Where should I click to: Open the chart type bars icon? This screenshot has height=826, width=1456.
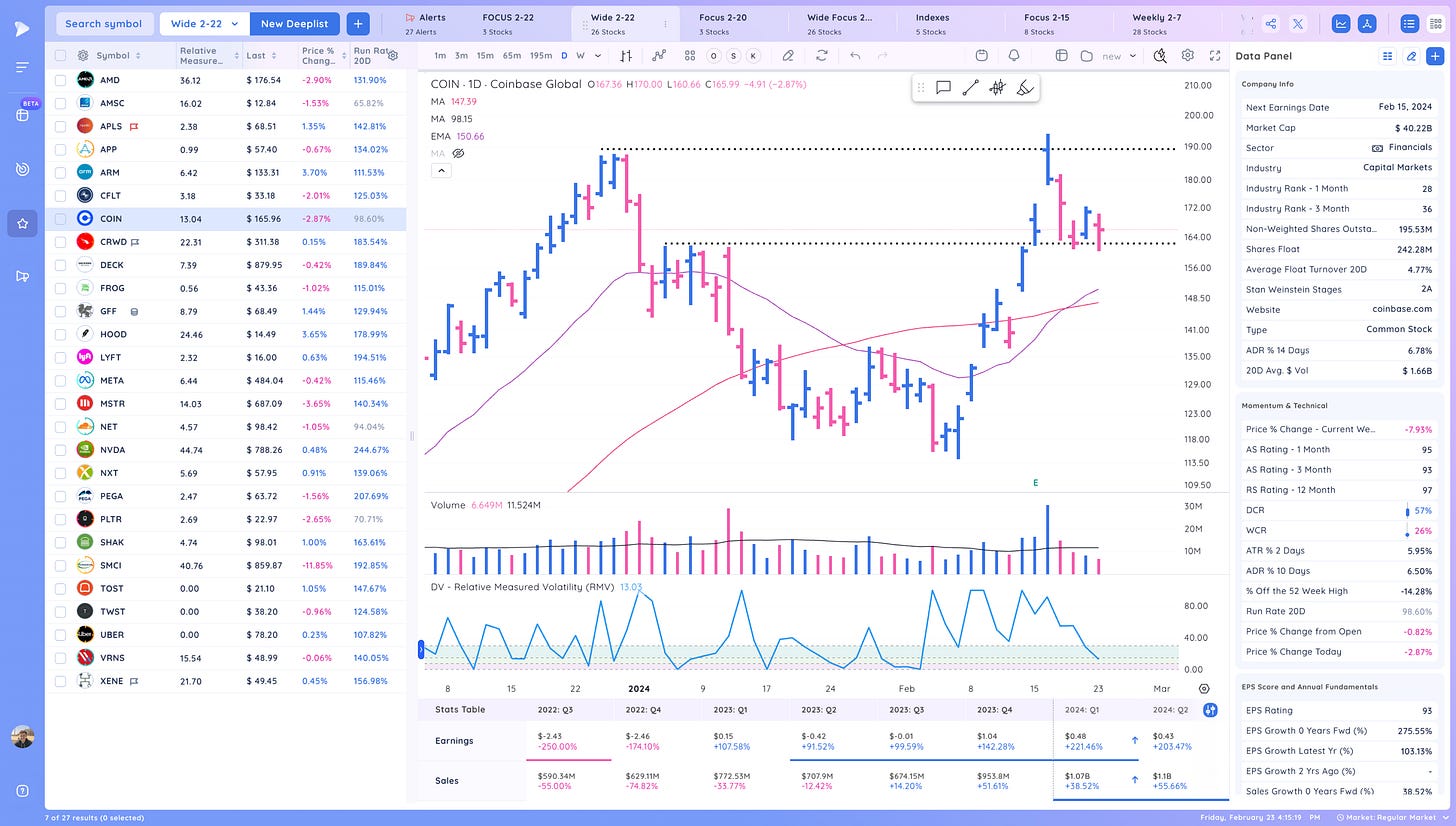[626, 56]
